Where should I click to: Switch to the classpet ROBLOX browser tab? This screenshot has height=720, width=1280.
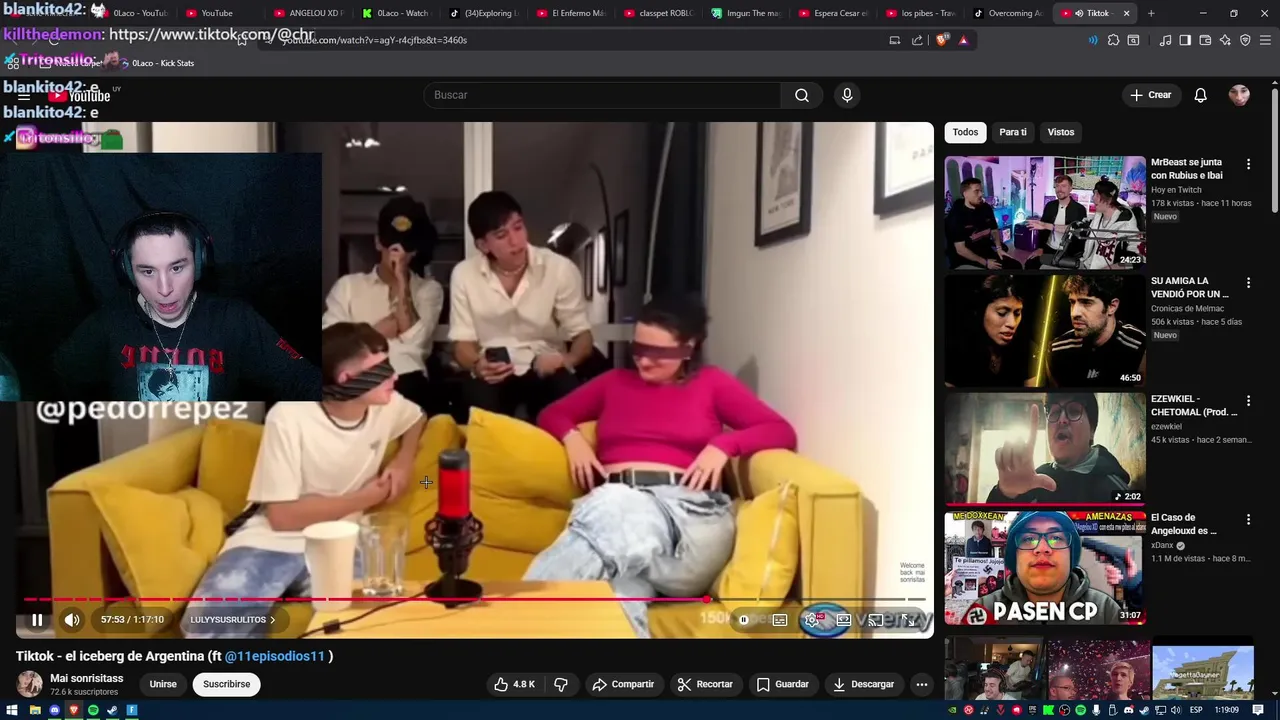click(x=658, y=13)
